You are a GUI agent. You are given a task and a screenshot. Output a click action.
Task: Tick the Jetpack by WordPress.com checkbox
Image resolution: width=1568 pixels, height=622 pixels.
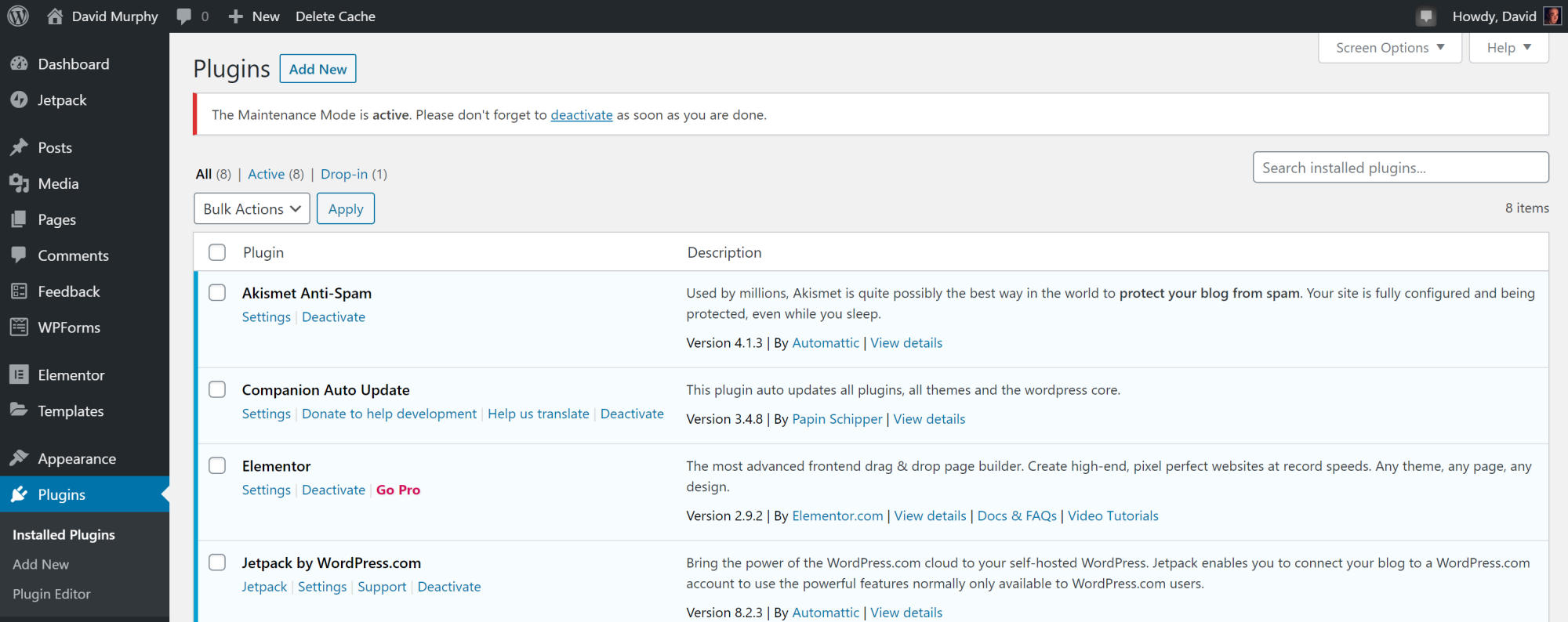[x=217, y=562]
